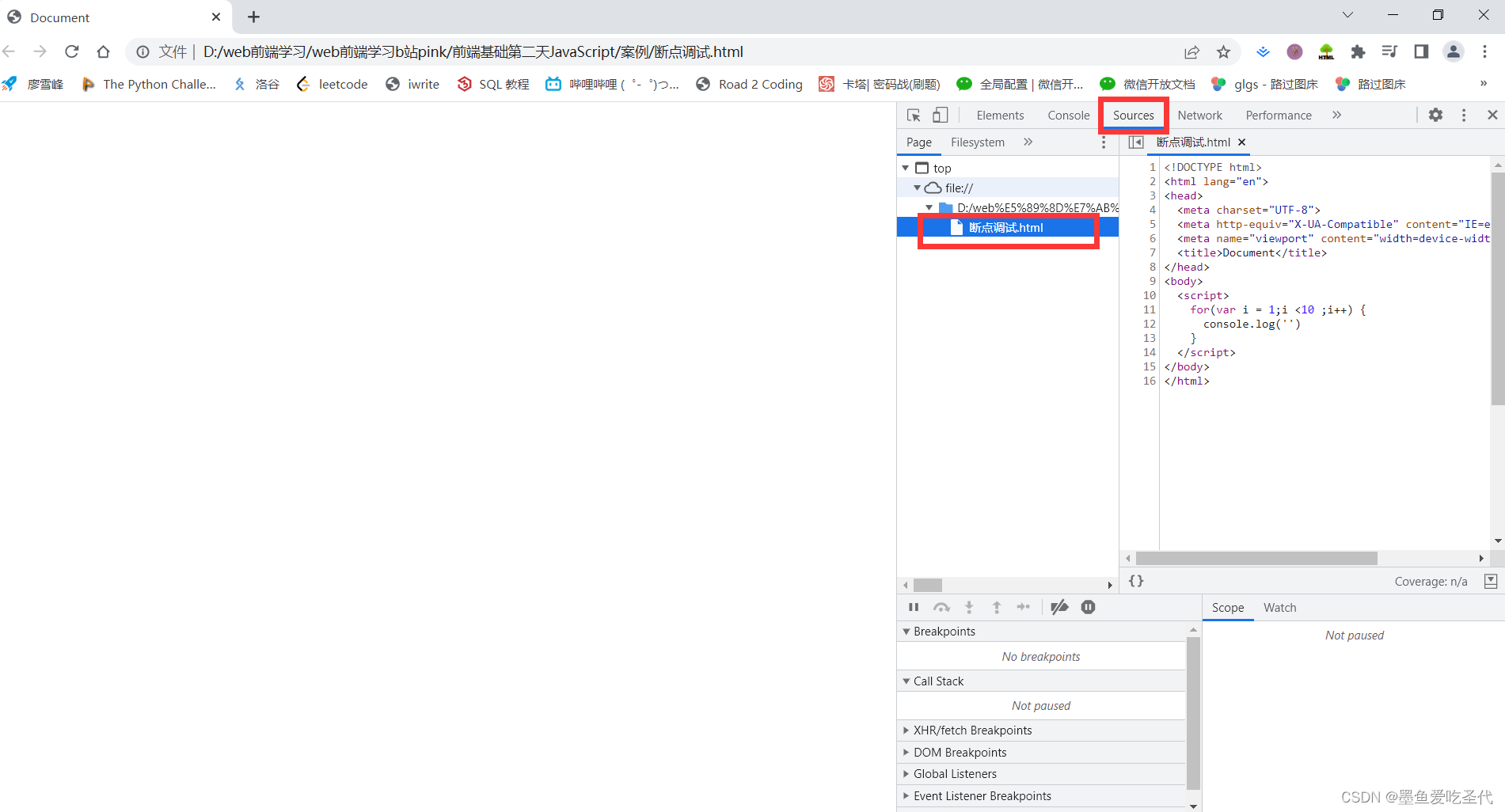Click the debugger sidebar vertical scrollbar
1505x812 pixels.
click(1193, 712)
